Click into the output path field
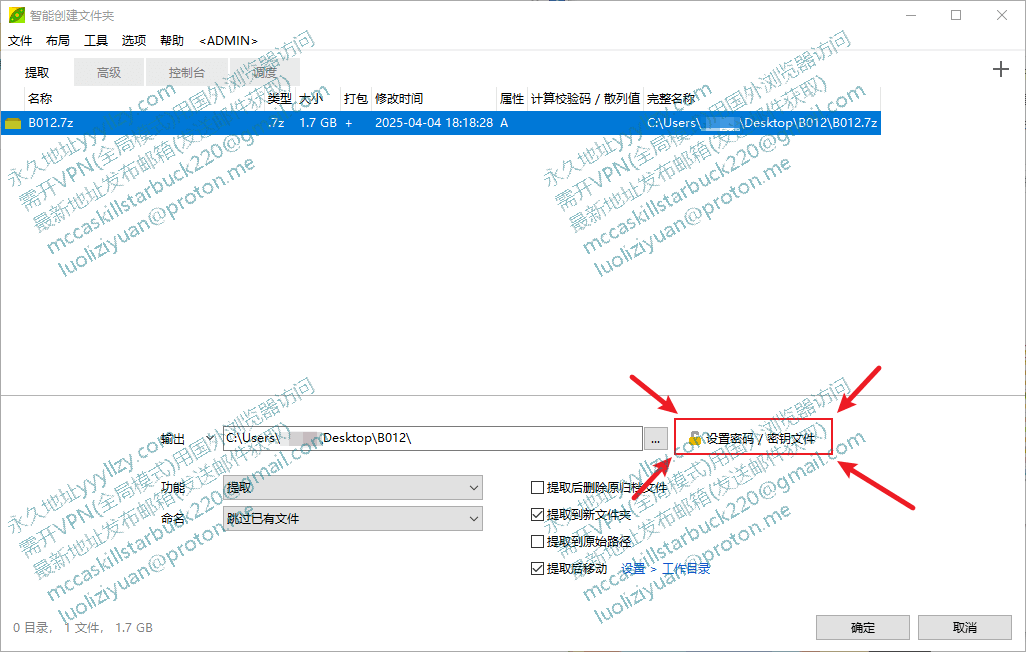 pos(433,438)
